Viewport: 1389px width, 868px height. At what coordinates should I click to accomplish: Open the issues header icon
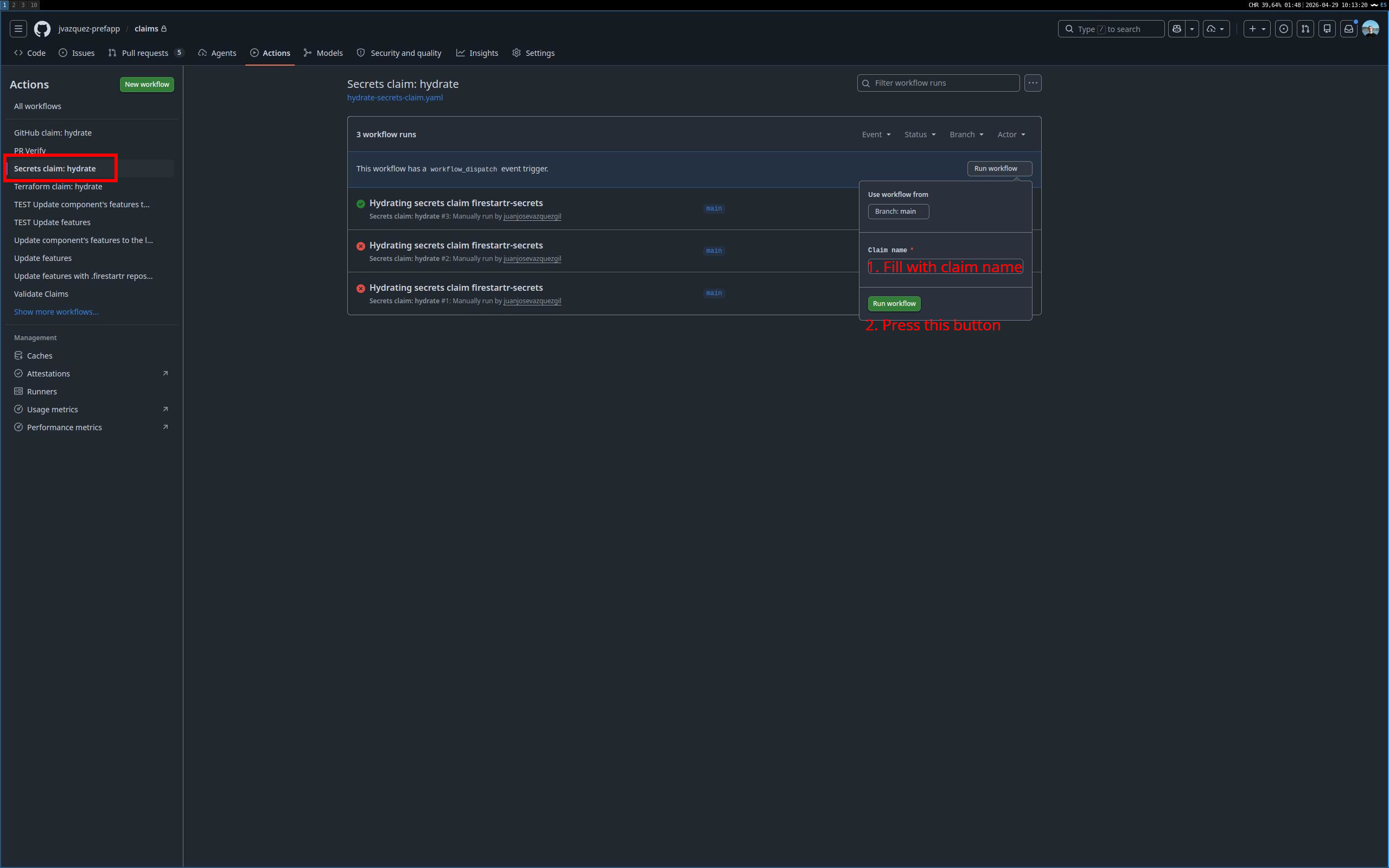point(1283,29)
